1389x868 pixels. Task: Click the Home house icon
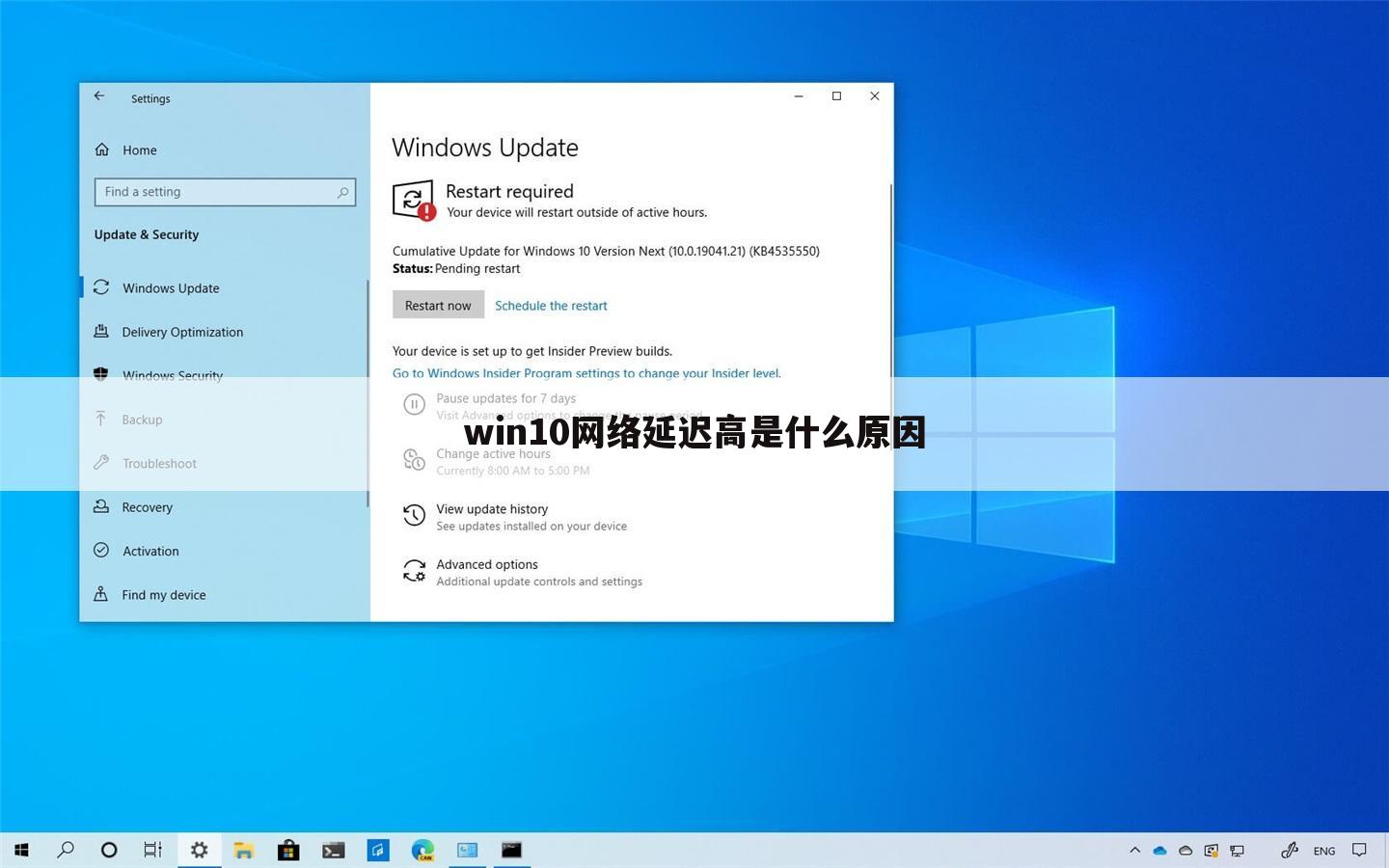101,149
